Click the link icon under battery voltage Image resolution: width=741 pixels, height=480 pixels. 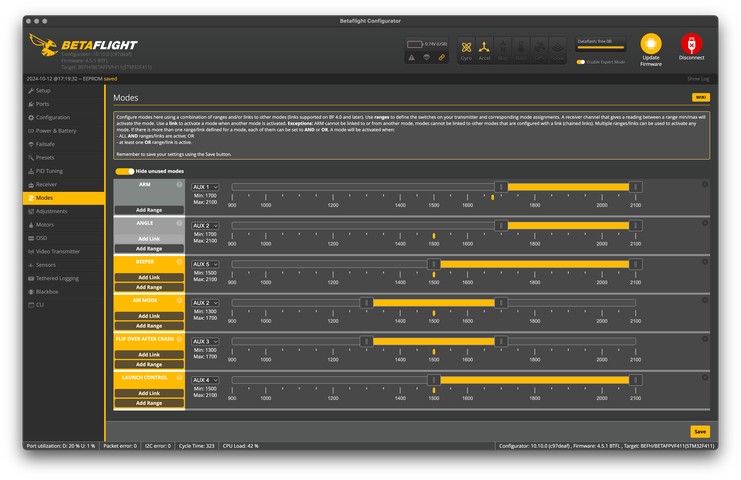[441, 57]
